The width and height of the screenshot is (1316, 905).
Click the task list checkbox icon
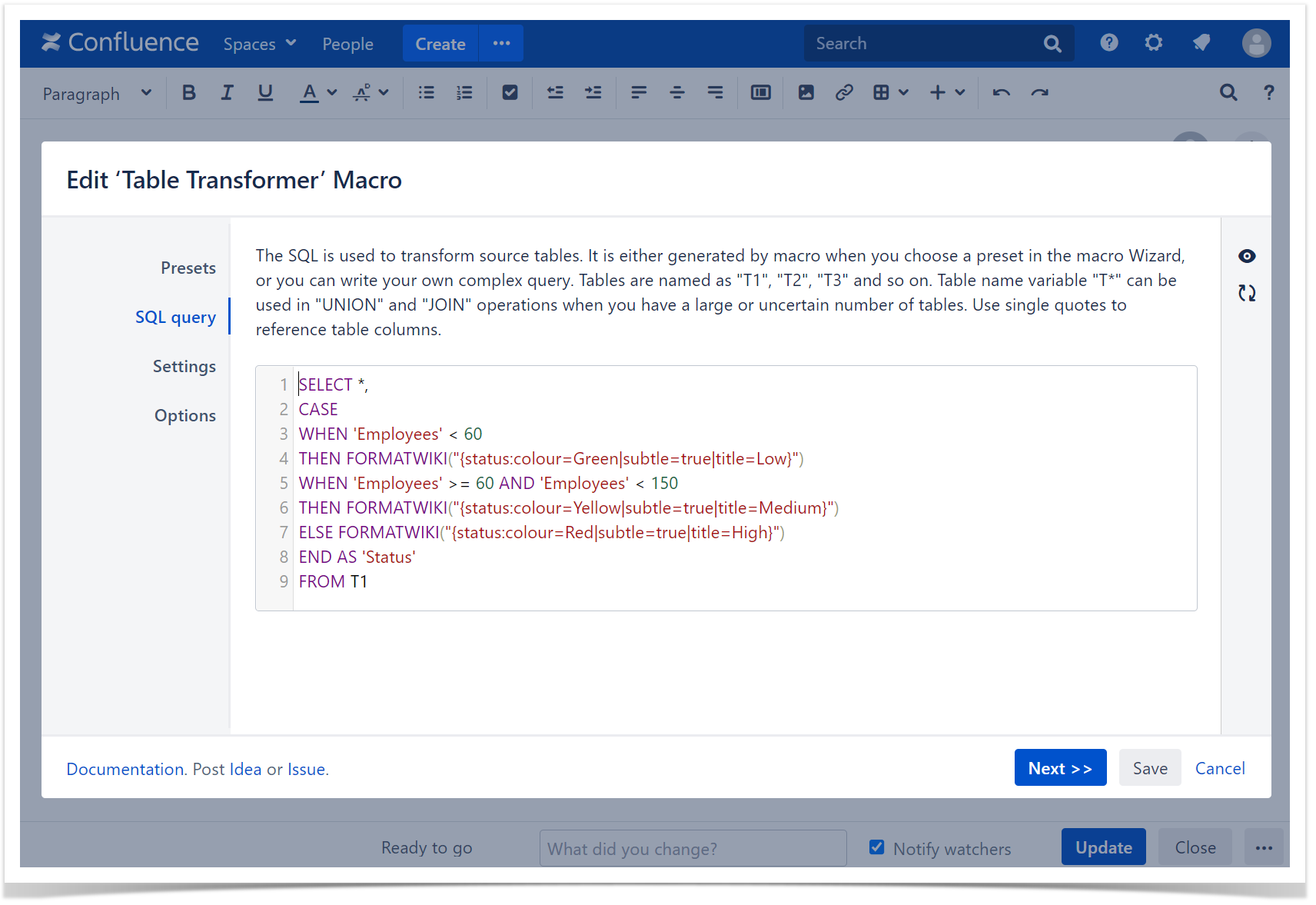click(x=510, y=93)
